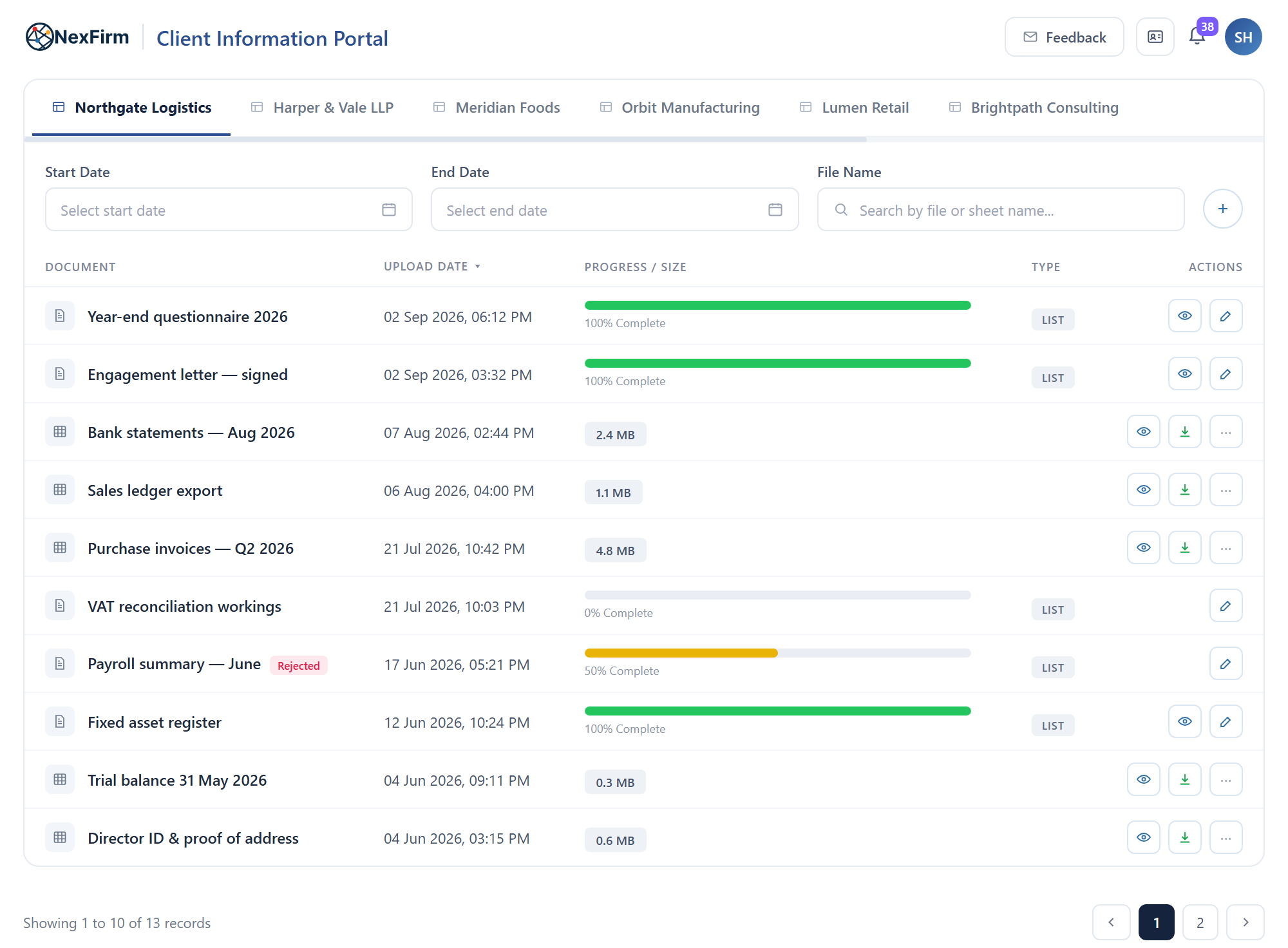1288x948 pixels.
Task: Click the file name search field
Action: pos(1001,209)
